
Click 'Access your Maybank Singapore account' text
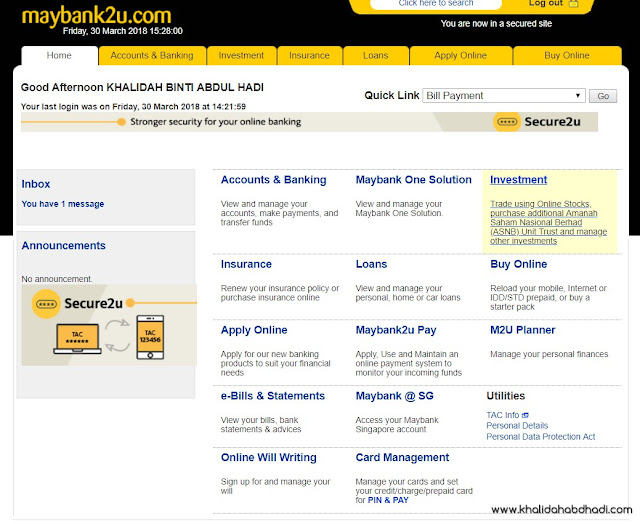click(397, 425)
